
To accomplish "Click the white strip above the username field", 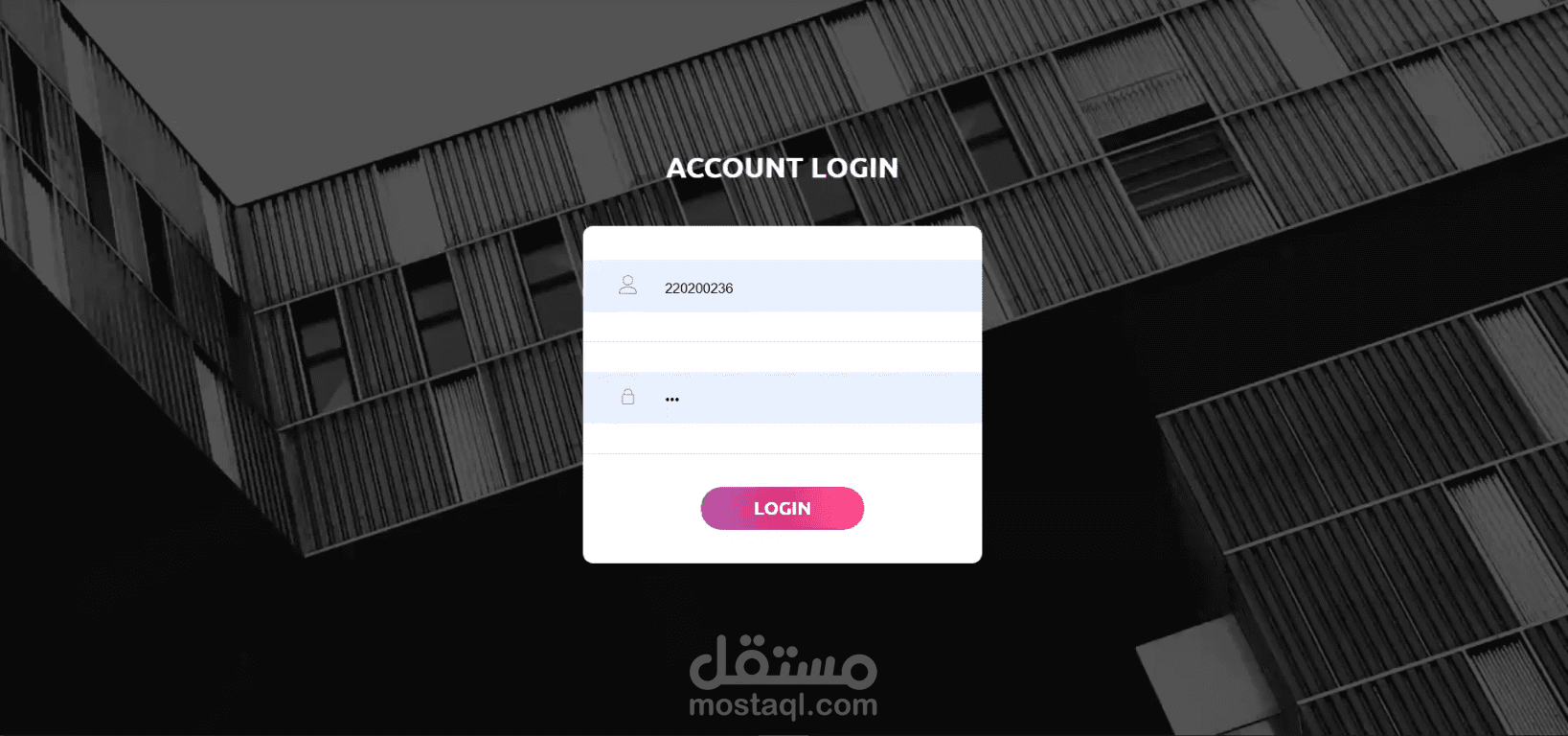I will pyautogui.click(x=783, y=243).
